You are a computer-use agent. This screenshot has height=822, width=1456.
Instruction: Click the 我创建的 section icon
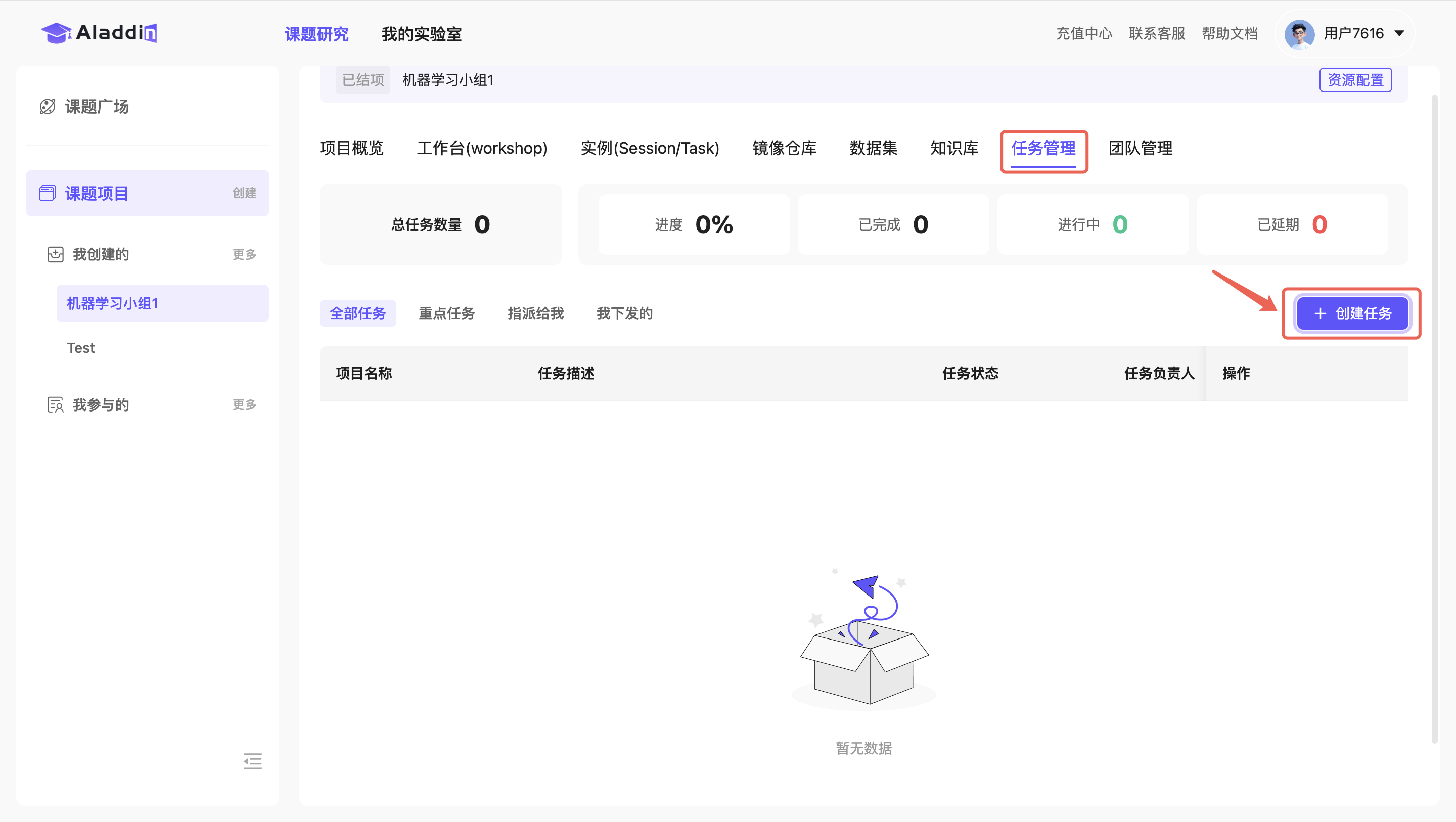(x=56, y=254)
